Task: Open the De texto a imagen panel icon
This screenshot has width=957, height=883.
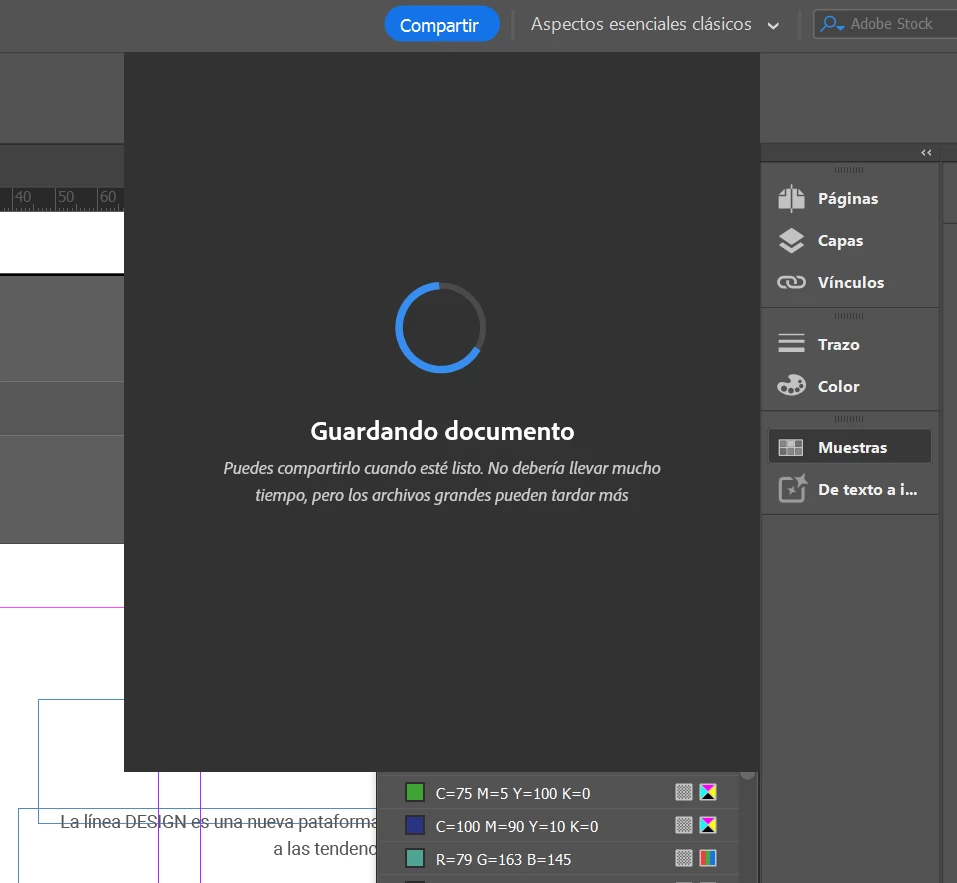Action: [792, 488]
